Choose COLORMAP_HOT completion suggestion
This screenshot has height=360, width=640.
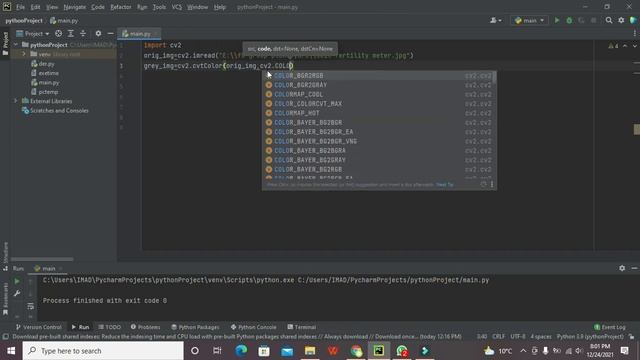(379, 113)
